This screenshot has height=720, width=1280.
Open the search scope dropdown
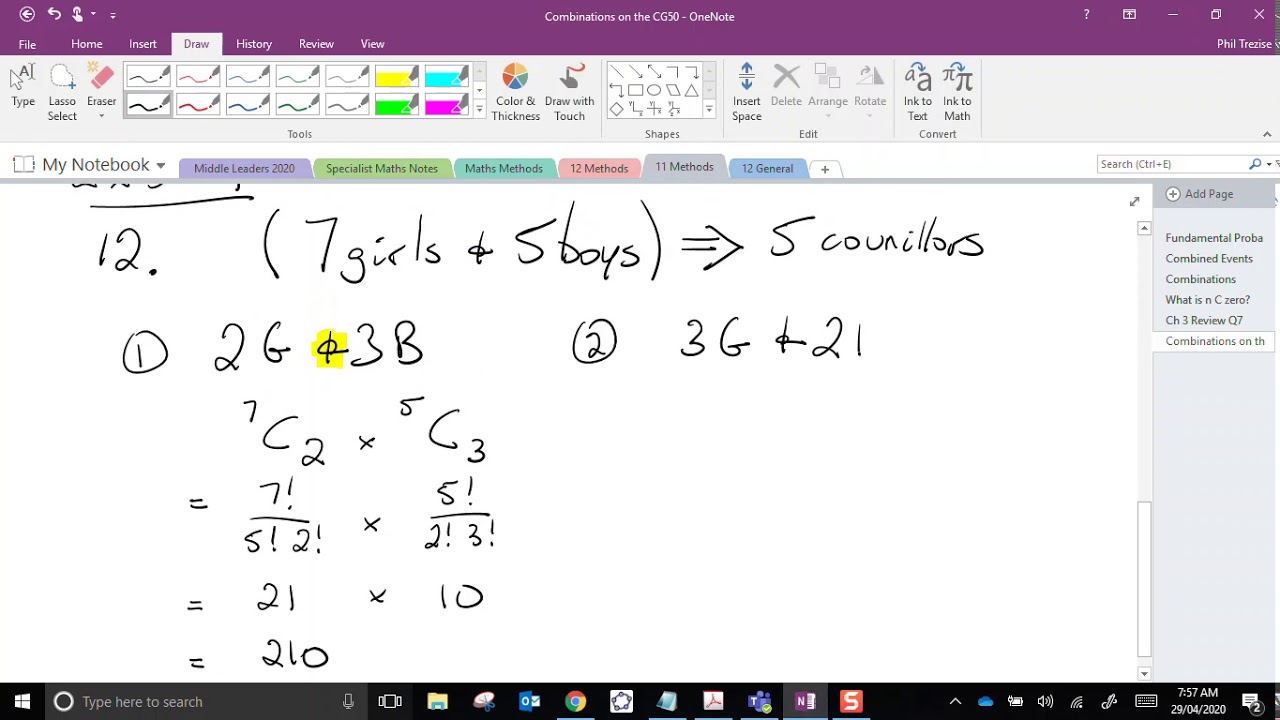tap(1269, 164)
